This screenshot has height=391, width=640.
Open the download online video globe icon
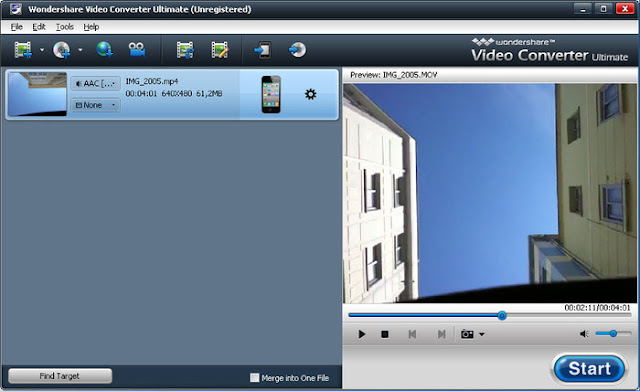104,50
